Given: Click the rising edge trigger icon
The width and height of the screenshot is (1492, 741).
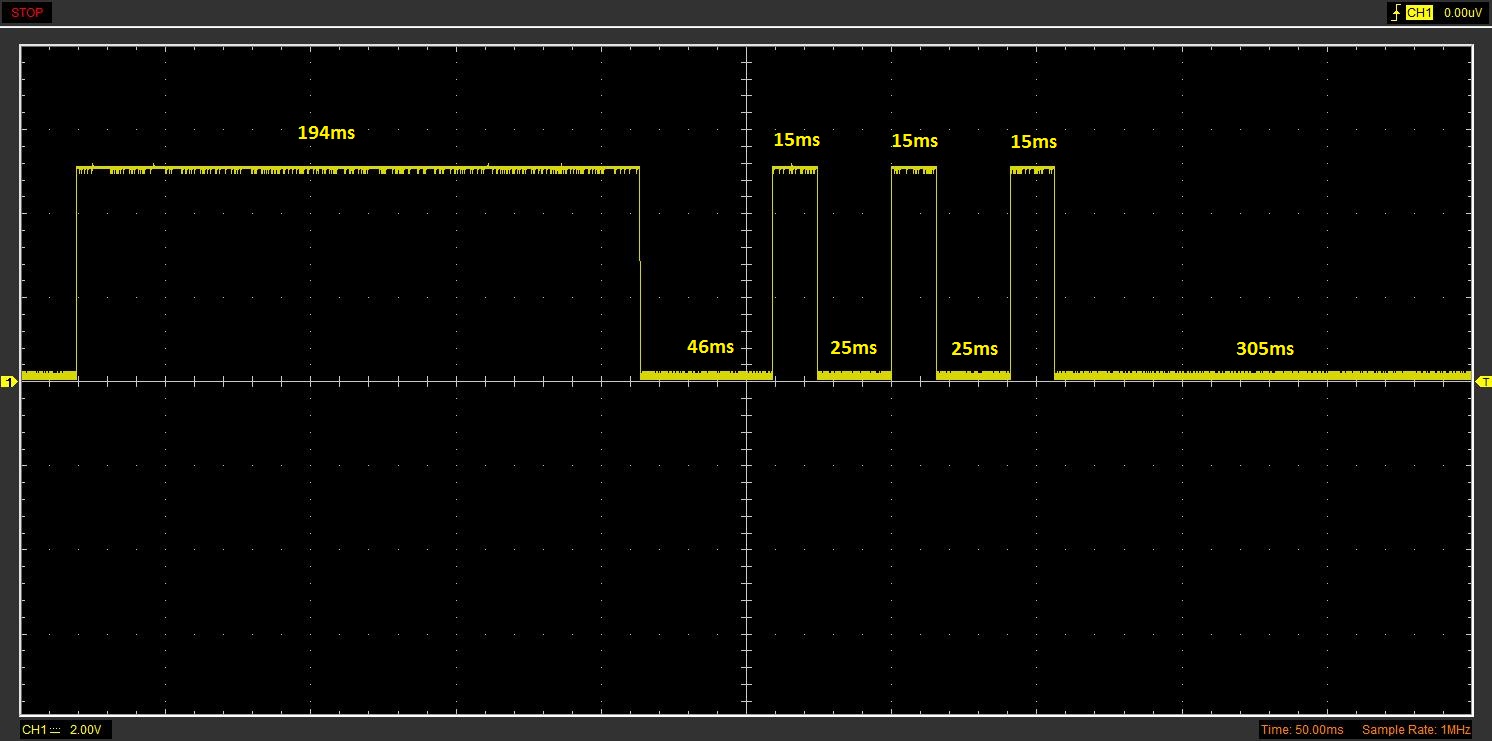Looking at the screenshot, I should (1395, 13).
